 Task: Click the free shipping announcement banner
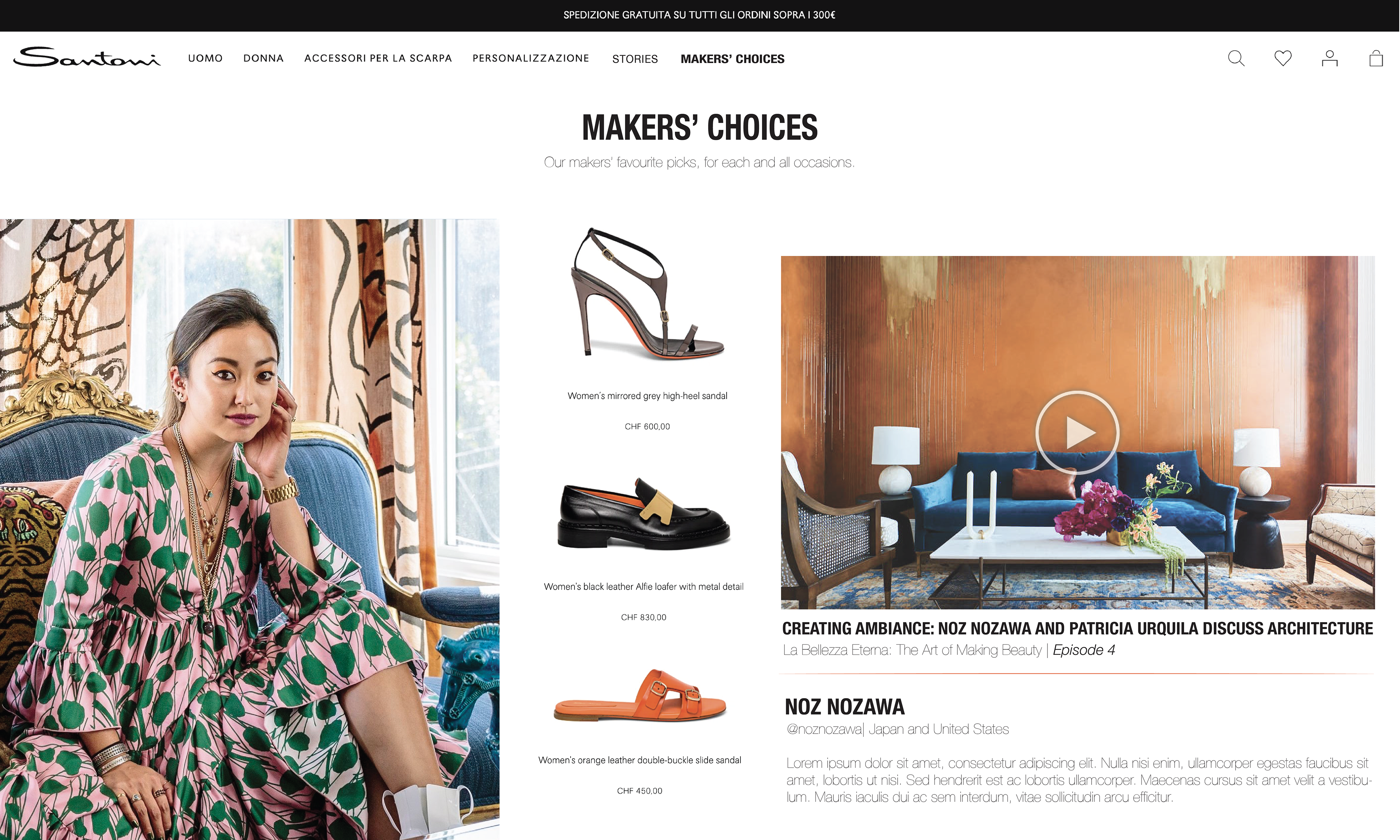699,15
